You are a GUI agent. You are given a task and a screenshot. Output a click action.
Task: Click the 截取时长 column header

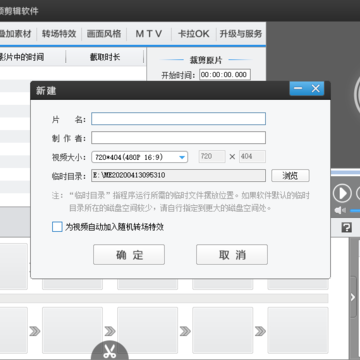[105, 57]
